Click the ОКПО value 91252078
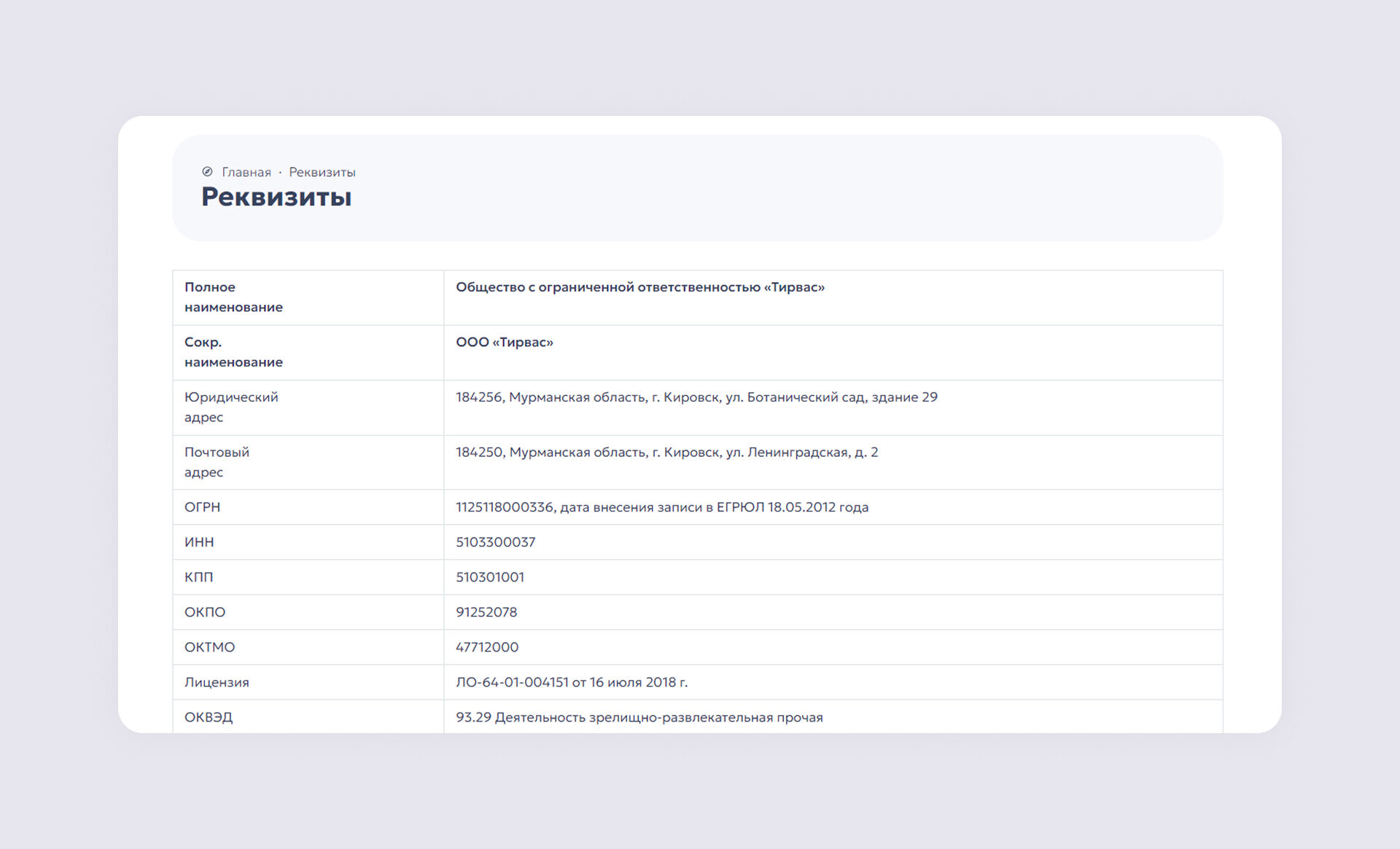Viewport: 1400px width, 849px height. click(486, 612)
